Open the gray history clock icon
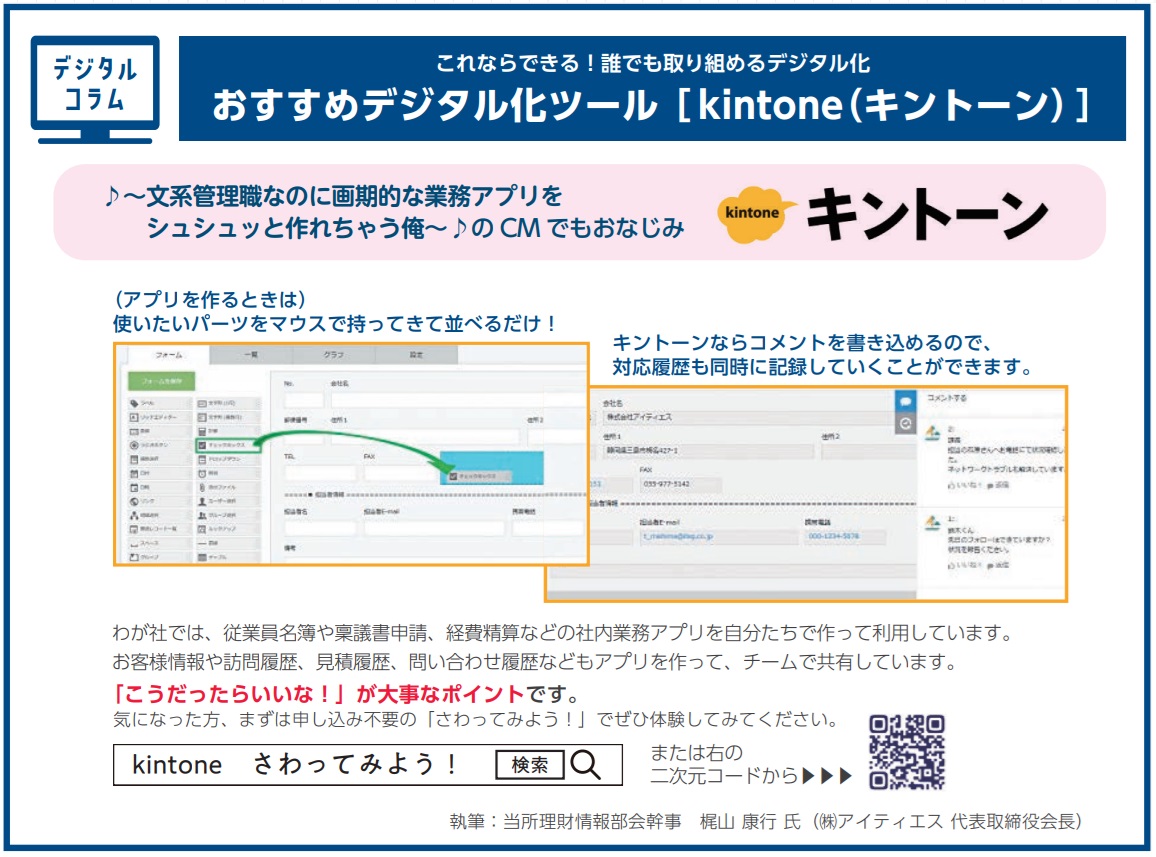 (905, 423)
